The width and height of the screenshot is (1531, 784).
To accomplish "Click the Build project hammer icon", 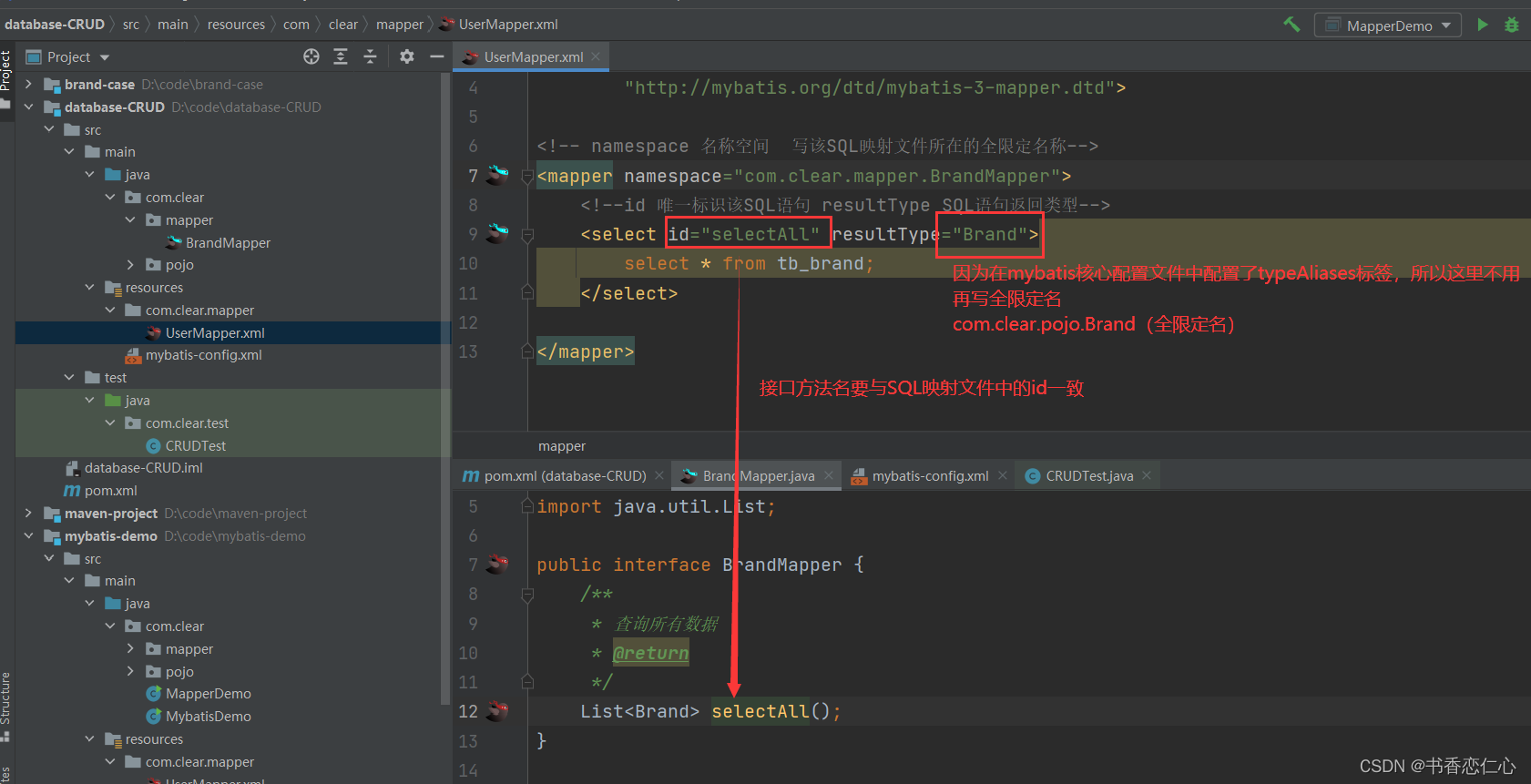I will (x=1291, y=25).
